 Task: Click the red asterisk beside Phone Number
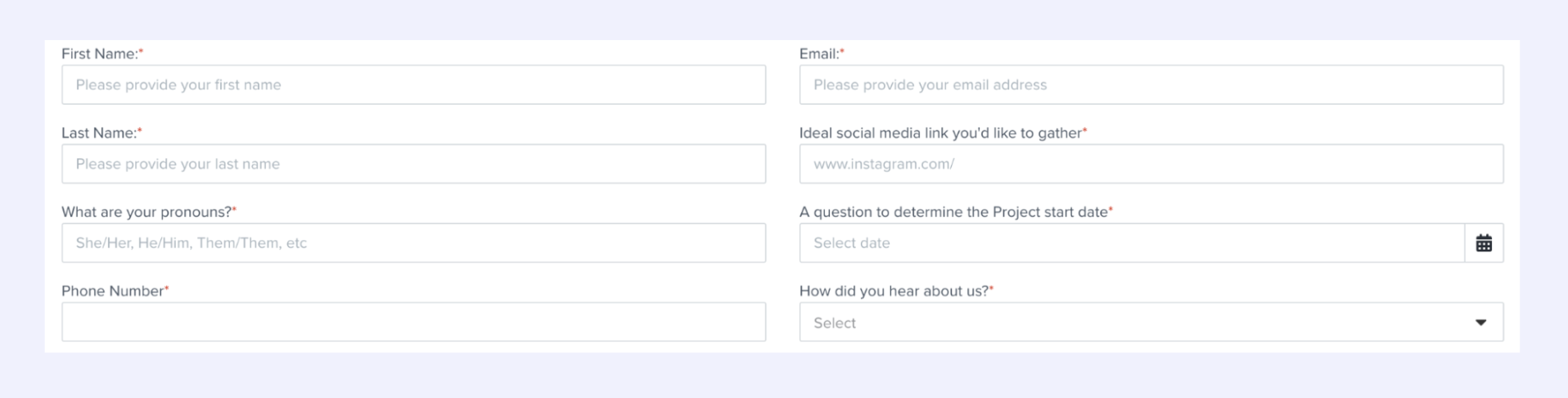(167, 288)
